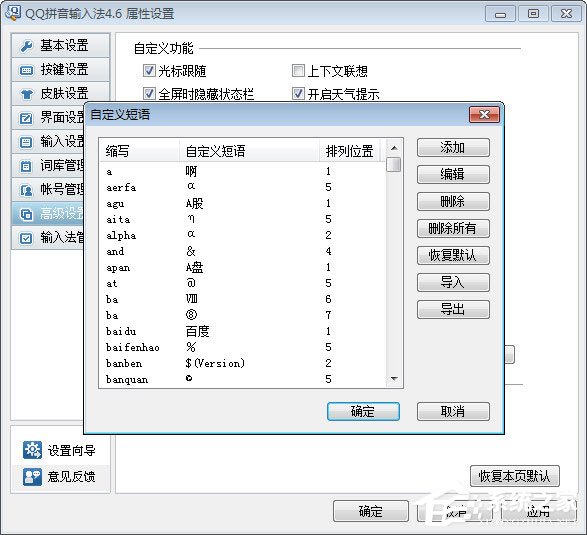Click the 导入 button
Viewport: 587px width, 535px height.
(x=453, y=282)
